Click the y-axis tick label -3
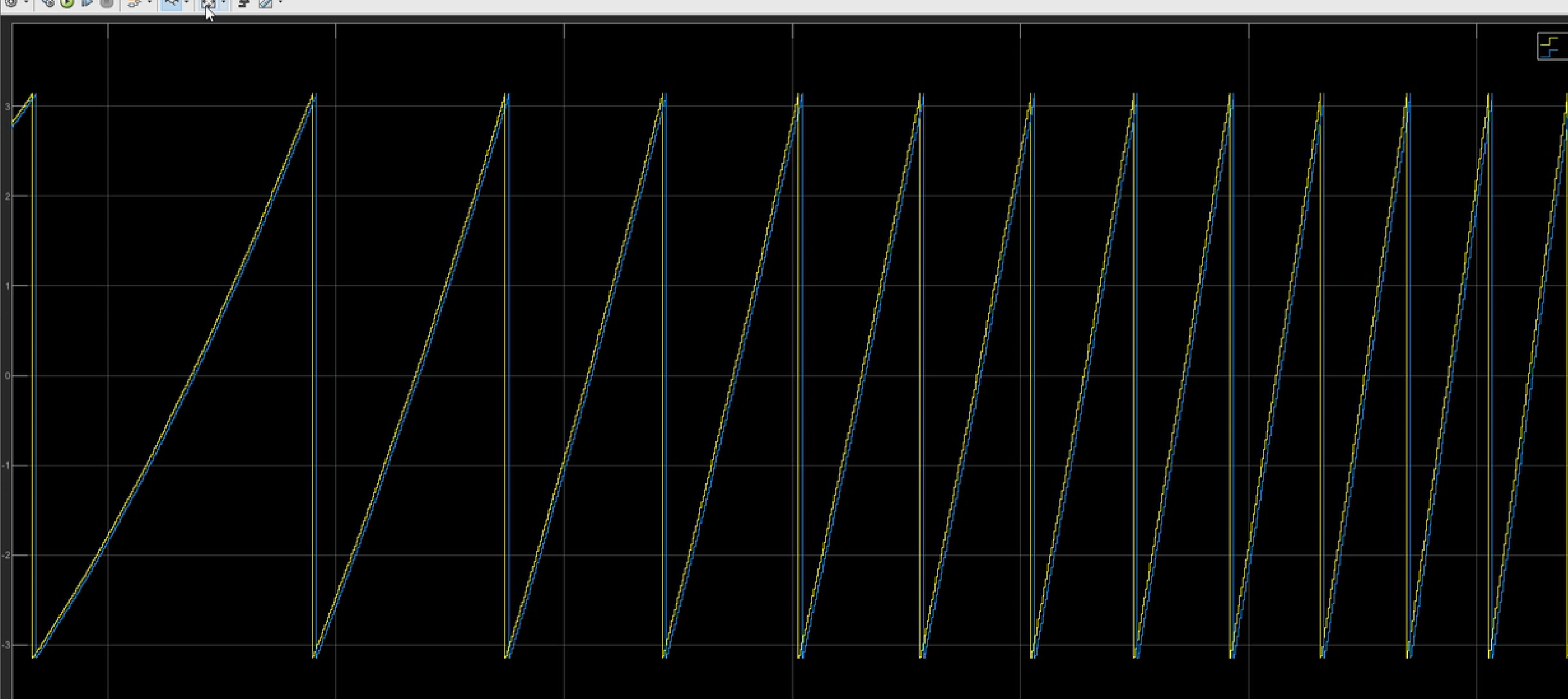 6,645
